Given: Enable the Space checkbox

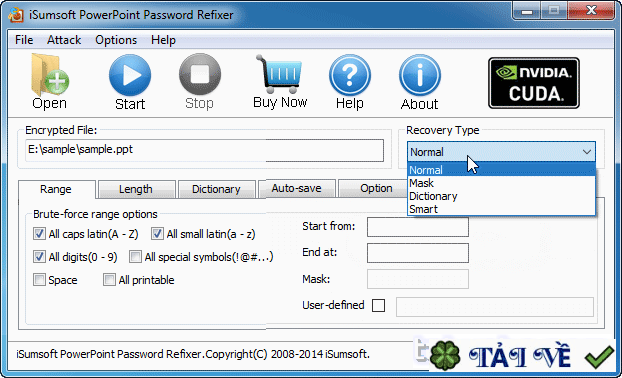Looking at the screenshot, I should 39,280.
